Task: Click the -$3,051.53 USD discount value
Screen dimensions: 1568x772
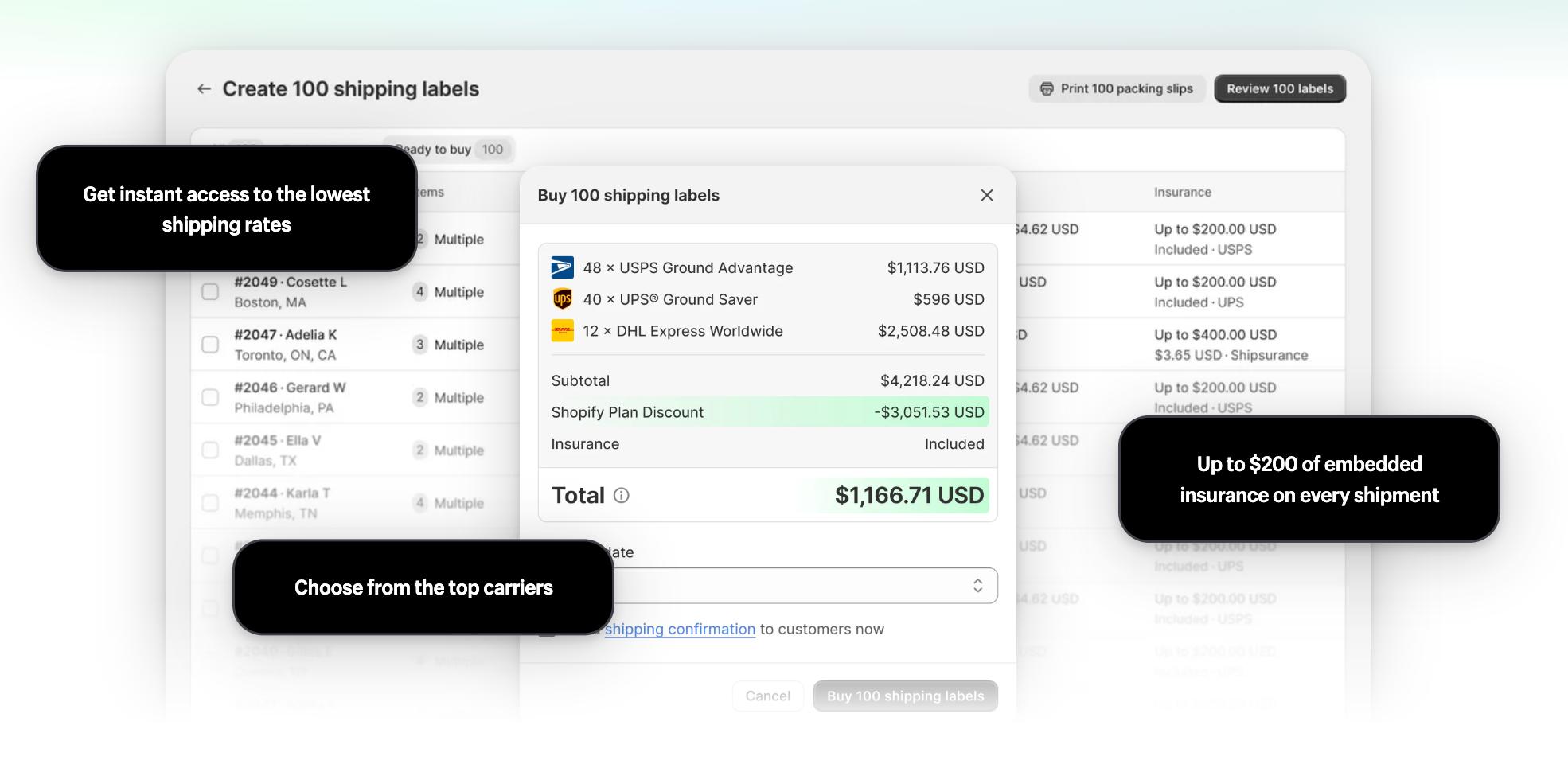Action: point(929,412)
